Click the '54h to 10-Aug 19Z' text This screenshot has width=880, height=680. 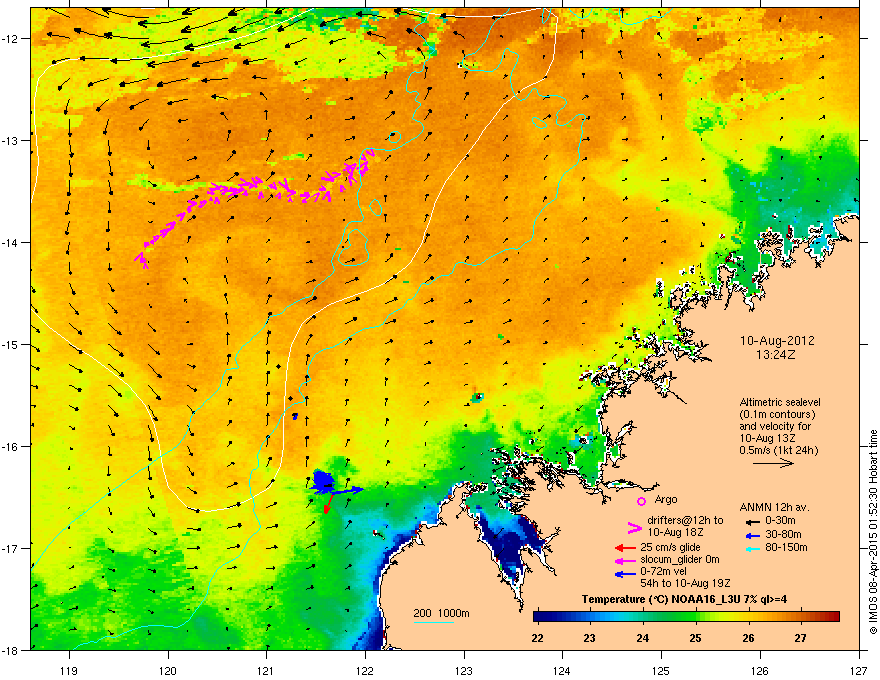[685, 583]
